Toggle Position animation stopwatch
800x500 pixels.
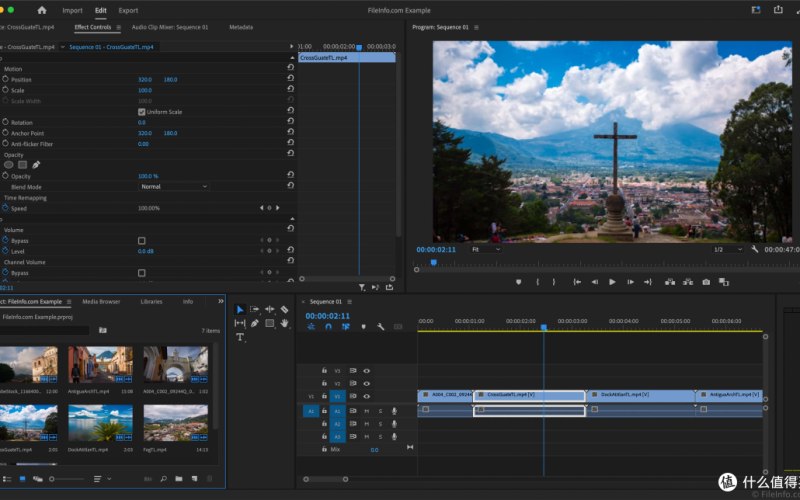pyautogui.click(x=5, y=79)
